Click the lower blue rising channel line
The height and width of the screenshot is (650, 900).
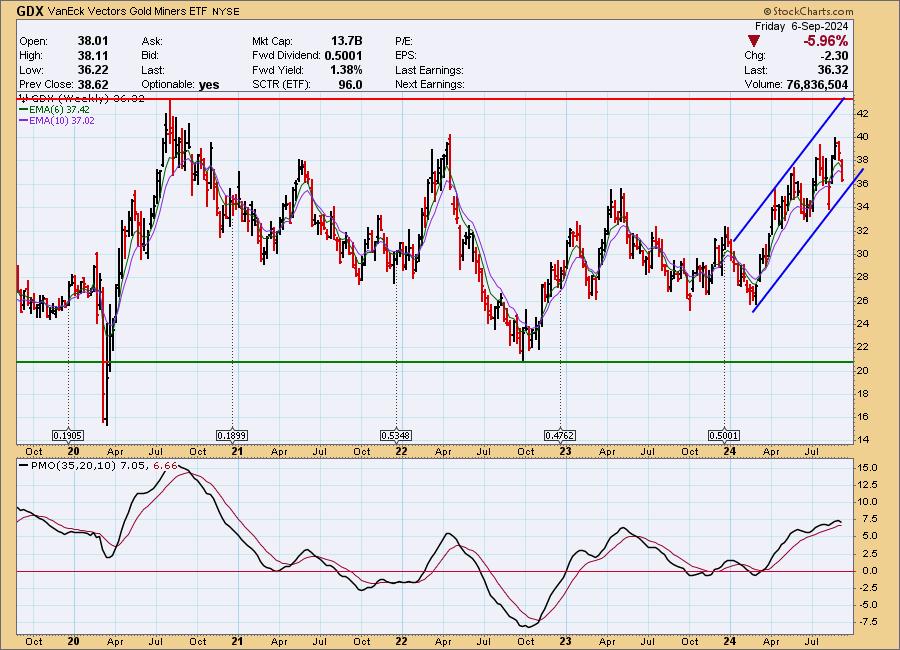pyautogui.click(x=808, y=241)
